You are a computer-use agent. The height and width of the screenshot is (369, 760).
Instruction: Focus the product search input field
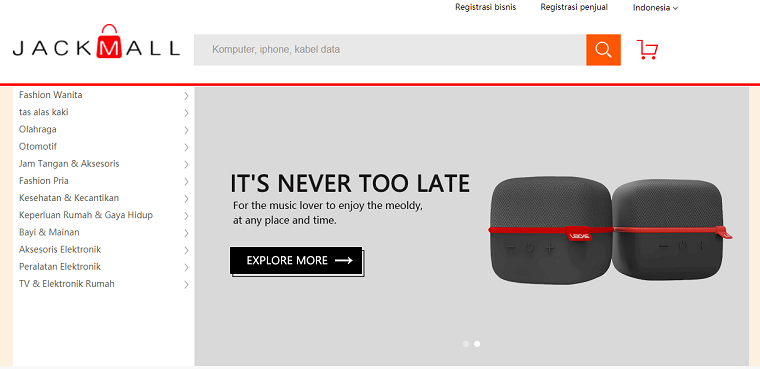(390, 49)
